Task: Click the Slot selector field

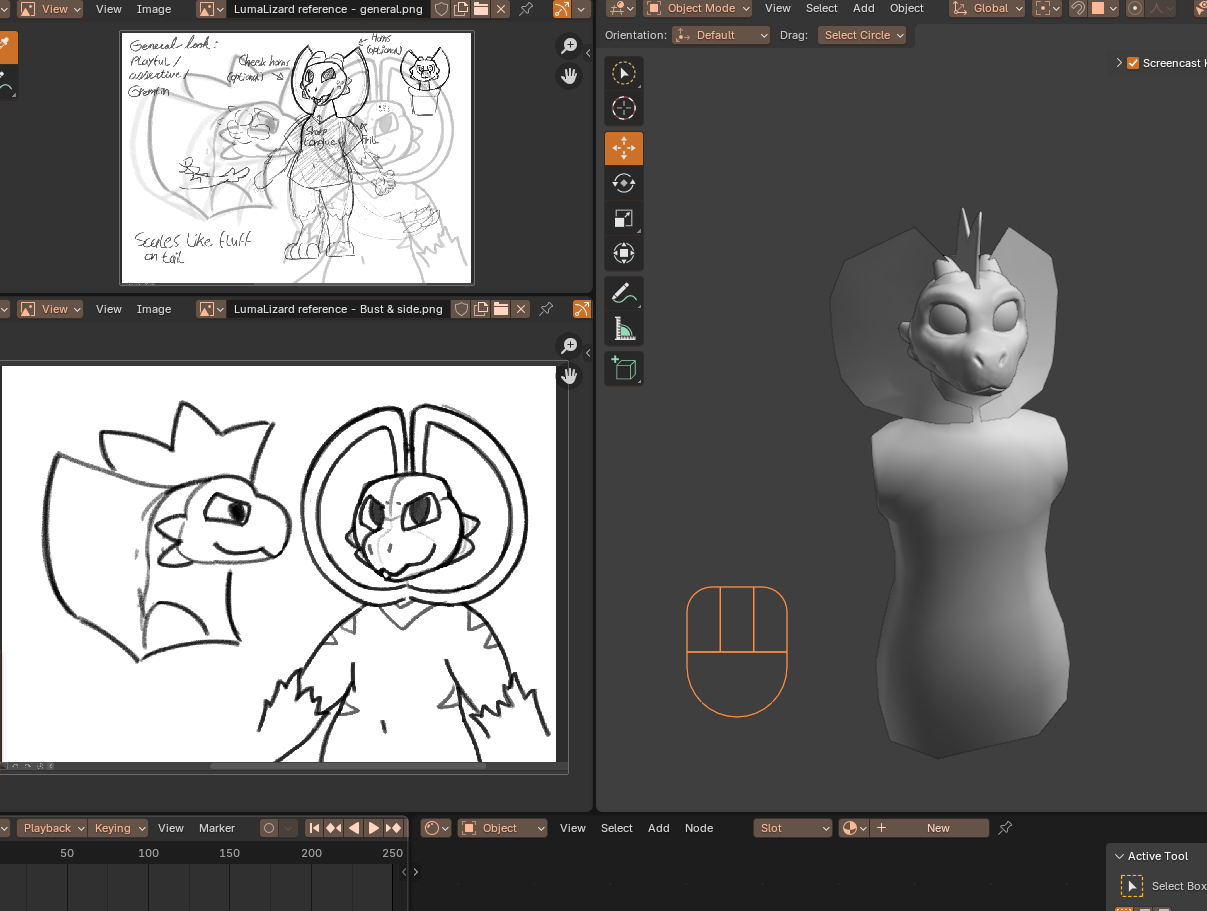Action: (x=793, y=828)
